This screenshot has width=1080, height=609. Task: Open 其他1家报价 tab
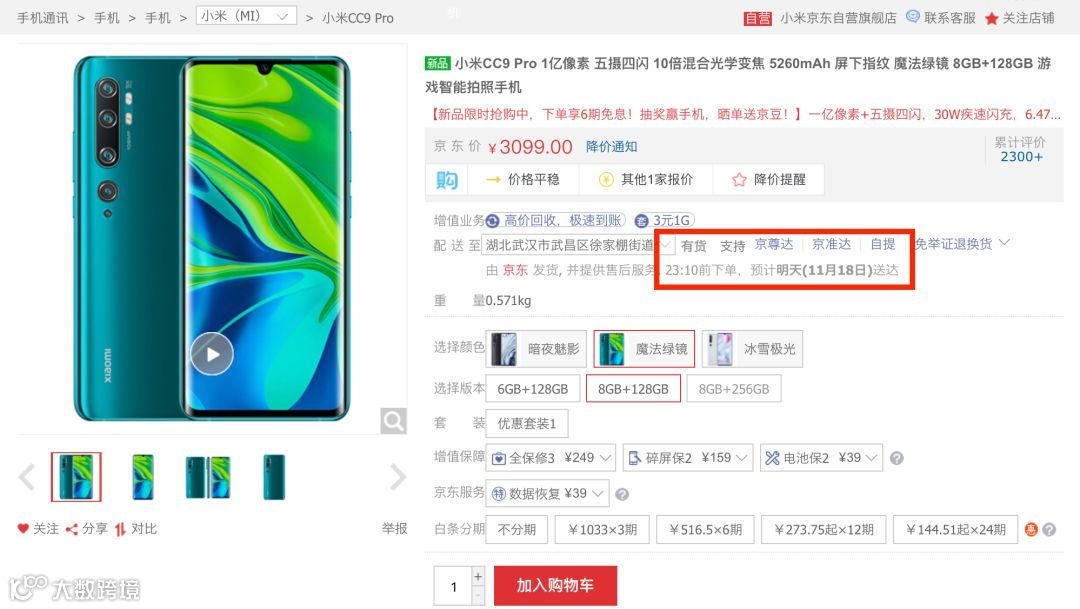click(x=646, y=180)
